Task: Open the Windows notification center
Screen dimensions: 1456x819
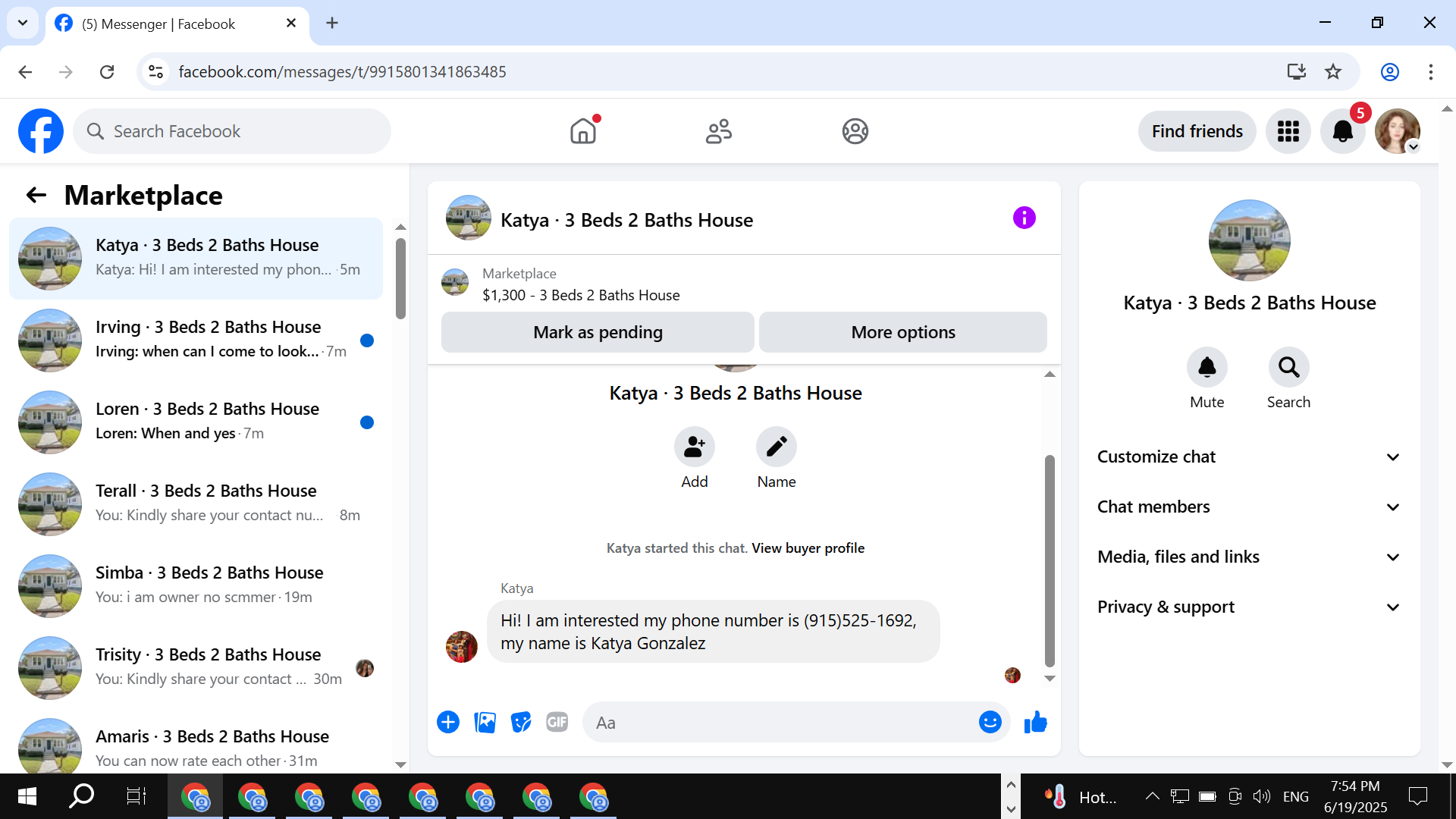Action: tap(1417, 796)
